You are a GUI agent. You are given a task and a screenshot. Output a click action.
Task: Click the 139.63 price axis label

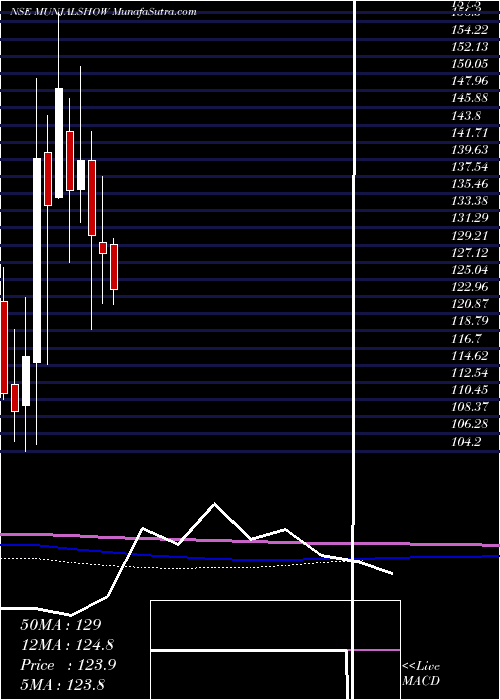(x=470, y=150)
